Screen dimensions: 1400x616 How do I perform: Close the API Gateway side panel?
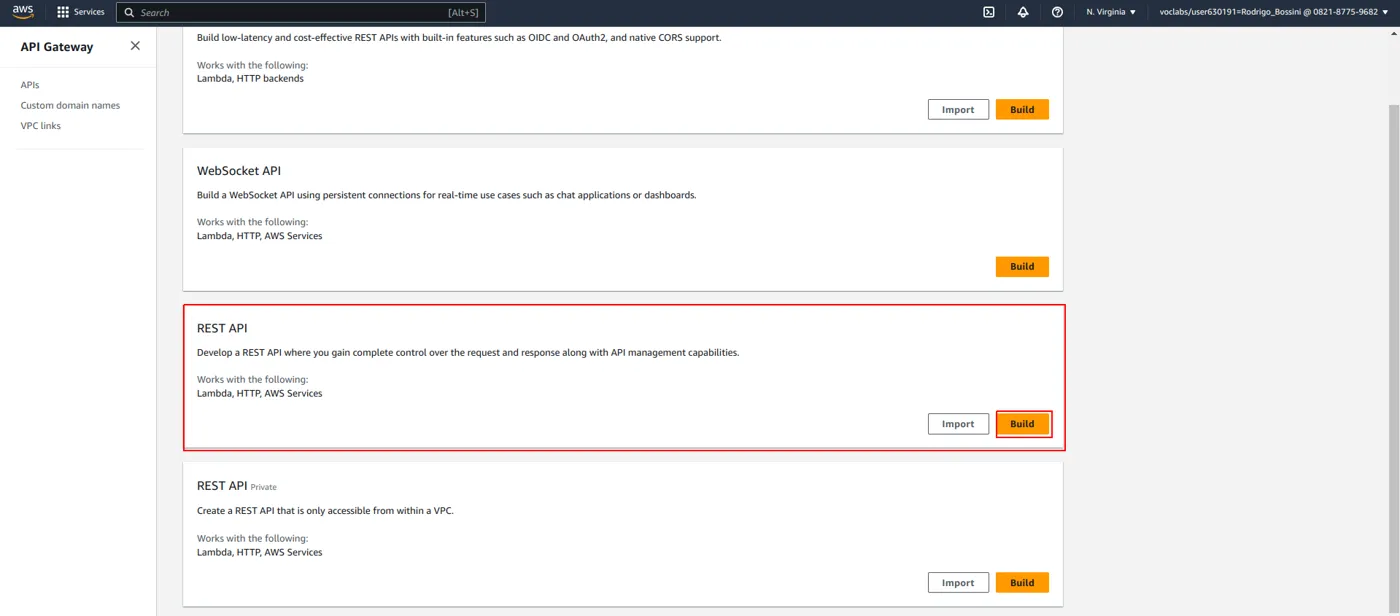pyautogui.click(x=135, y=46)
